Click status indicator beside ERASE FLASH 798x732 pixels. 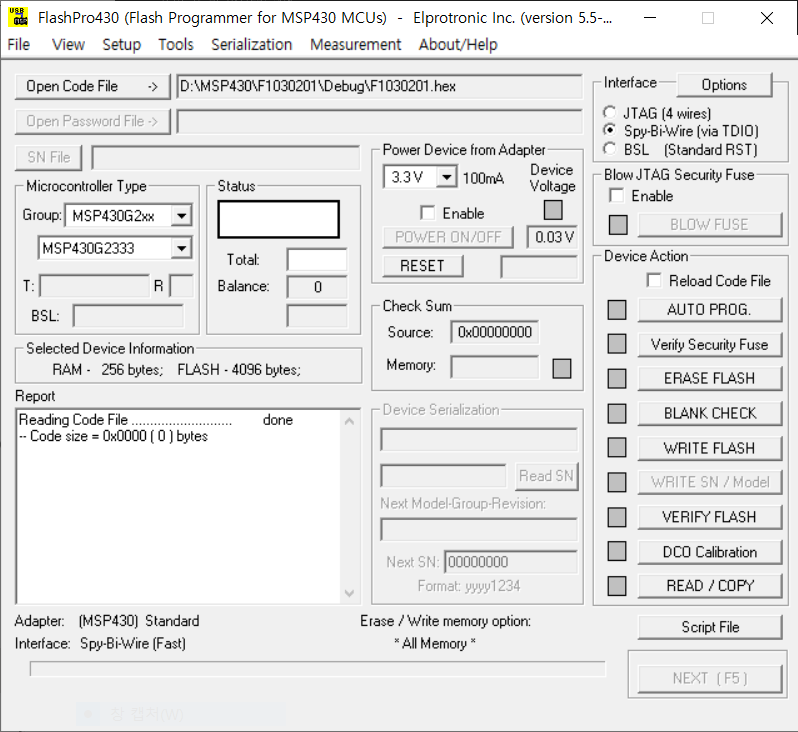tap(617, 378)
